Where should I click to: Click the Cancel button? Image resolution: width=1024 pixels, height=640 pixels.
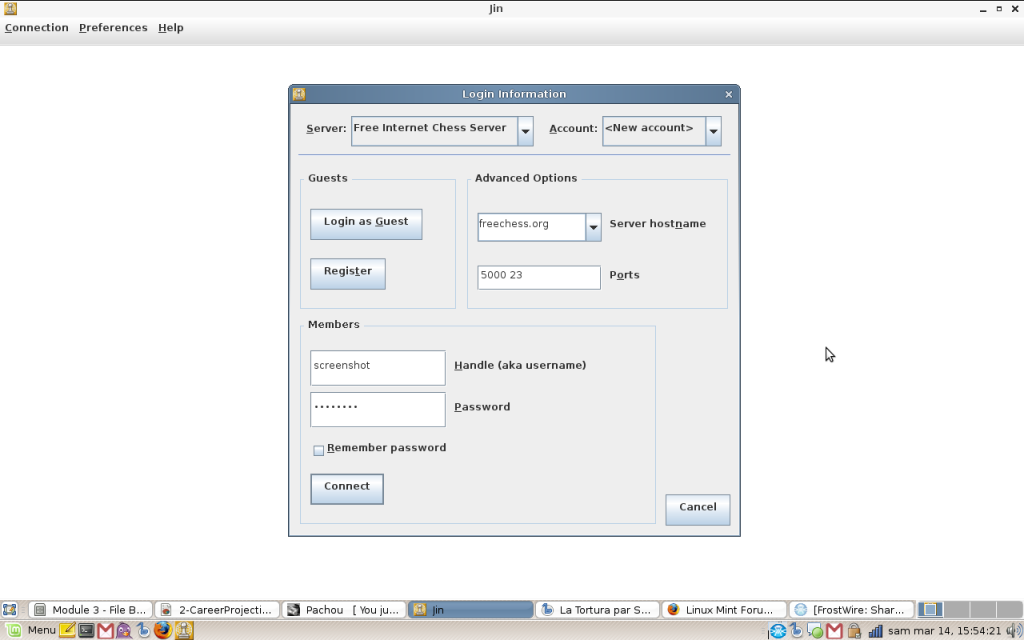click(x=697, y=509)
